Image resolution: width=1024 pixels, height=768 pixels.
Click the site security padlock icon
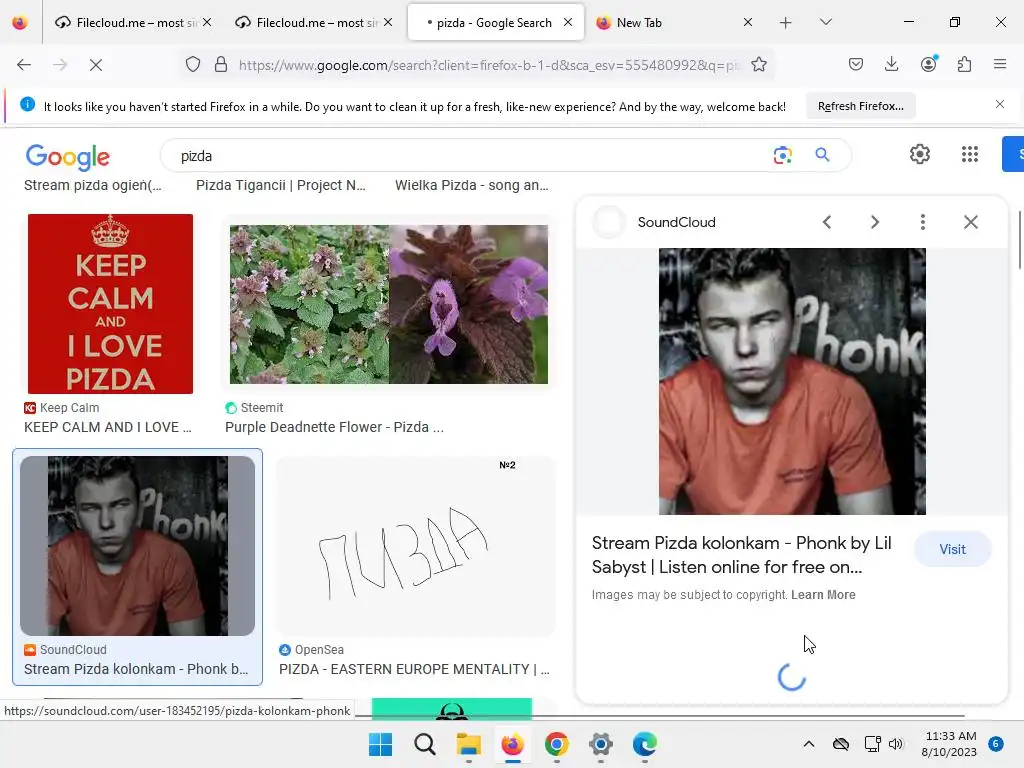221,65
